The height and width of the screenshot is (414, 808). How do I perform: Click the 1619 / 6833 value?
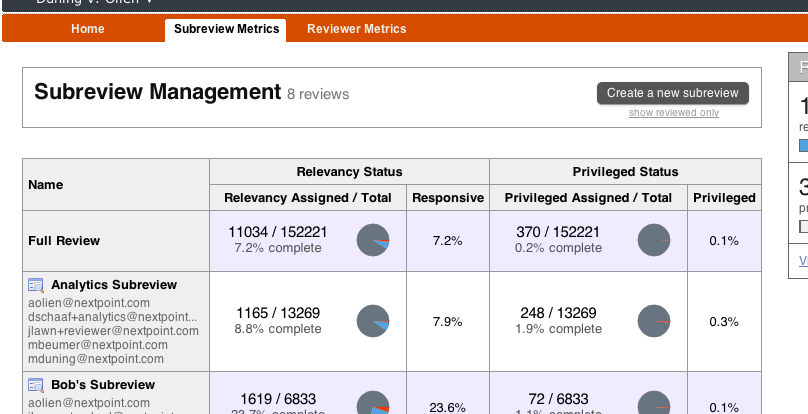pos(278,399)
